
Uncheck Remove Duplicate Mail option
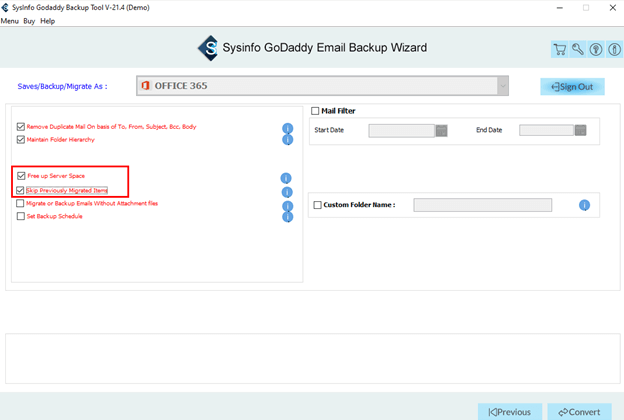tap(21, 127)
